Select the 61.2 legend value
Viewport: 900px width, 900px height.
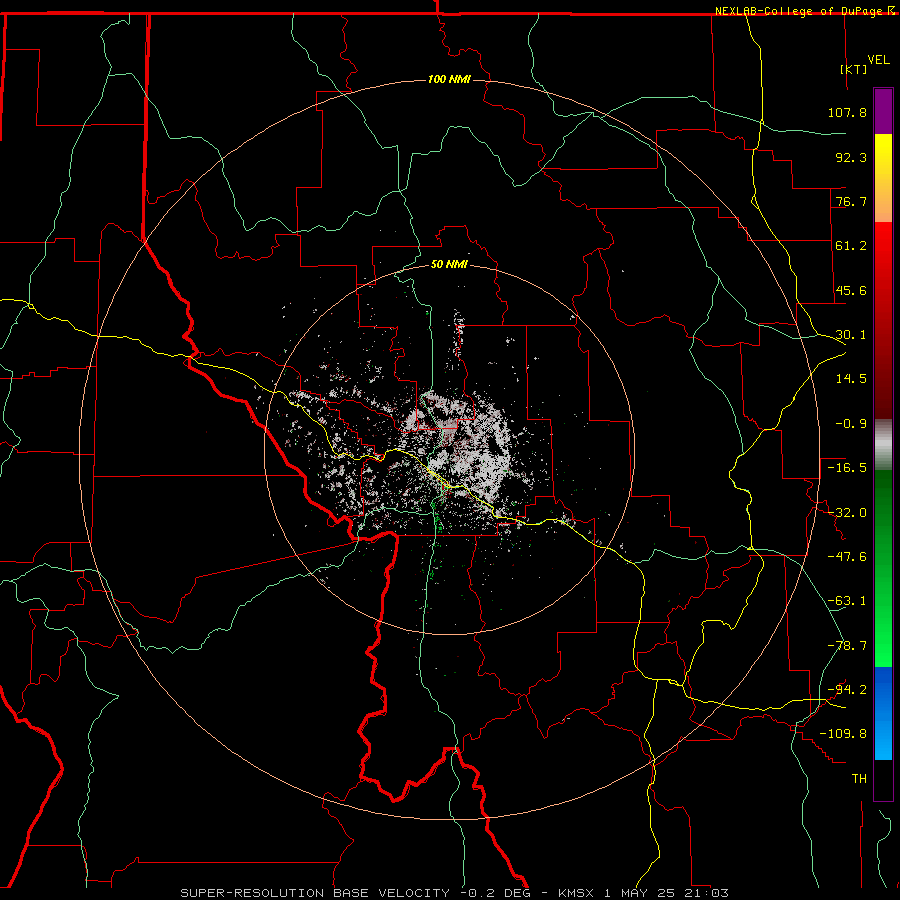point(851,246)
